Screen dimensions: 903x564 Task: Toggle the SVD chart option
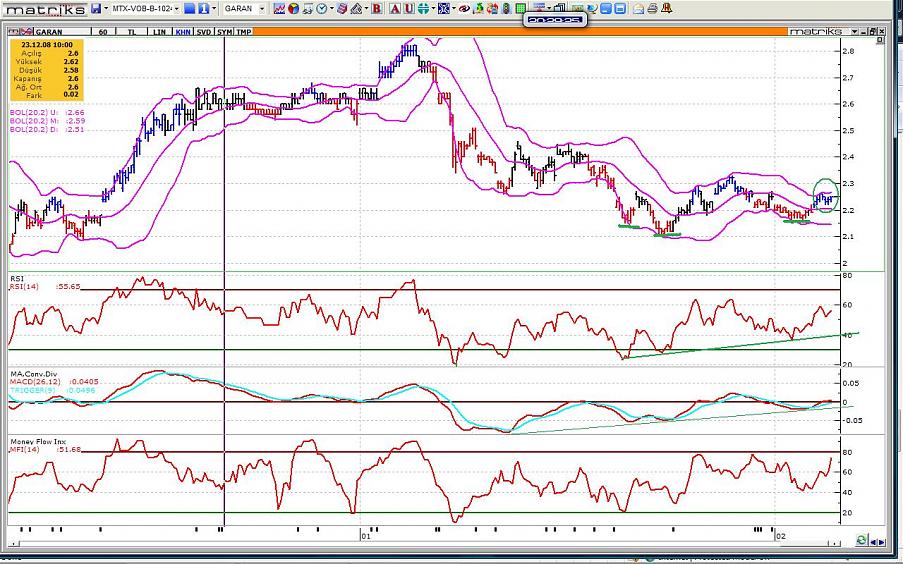203,32
